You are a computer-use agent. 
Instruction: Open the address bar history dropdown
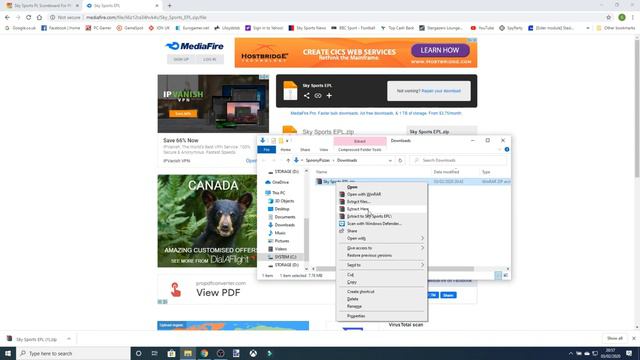[x=390, y=160]
